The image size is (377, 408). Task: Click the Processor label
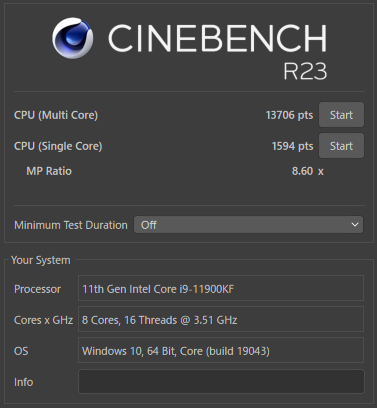coord(37,289)
